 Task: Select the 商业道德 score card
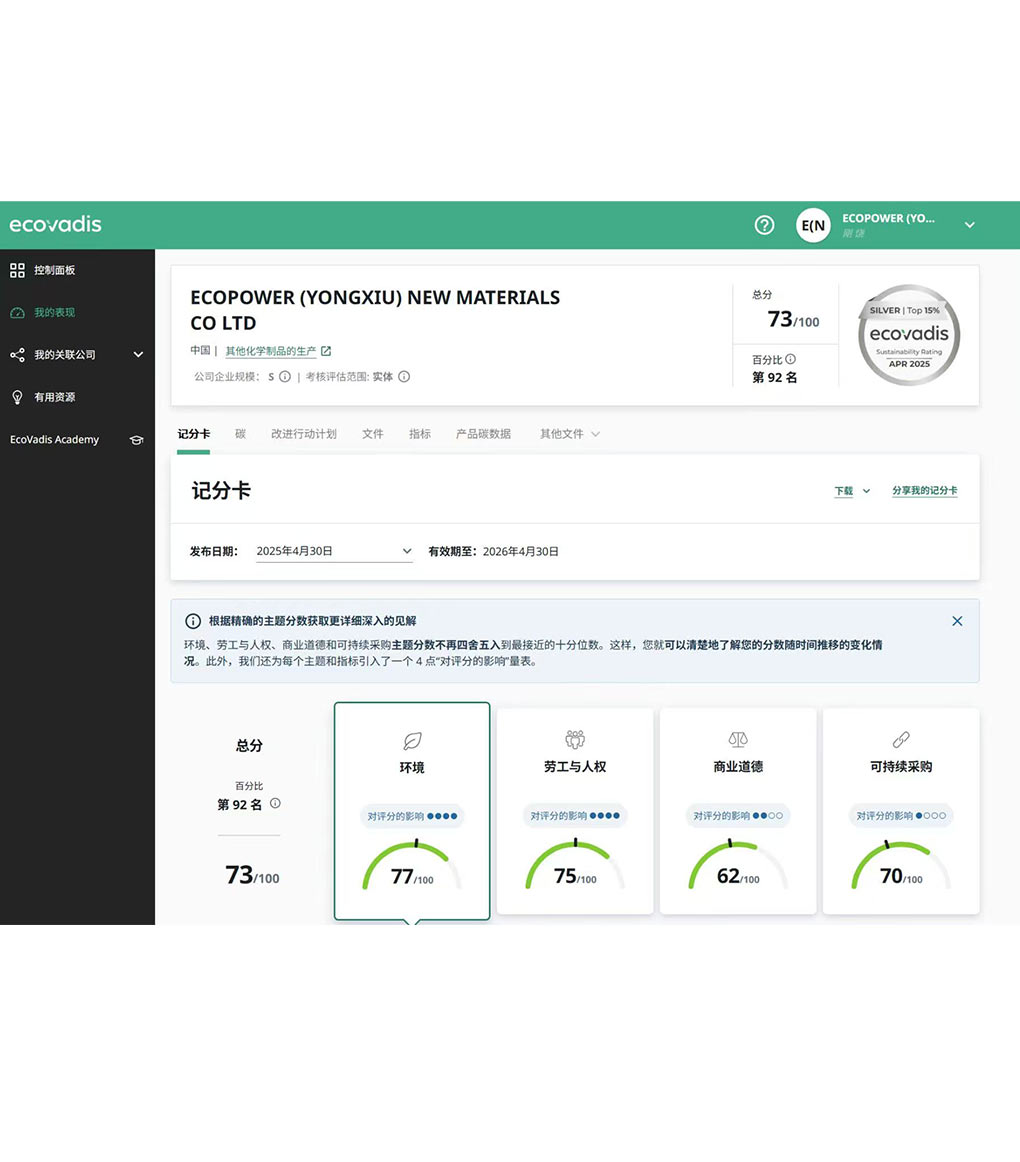click(738, 811)
